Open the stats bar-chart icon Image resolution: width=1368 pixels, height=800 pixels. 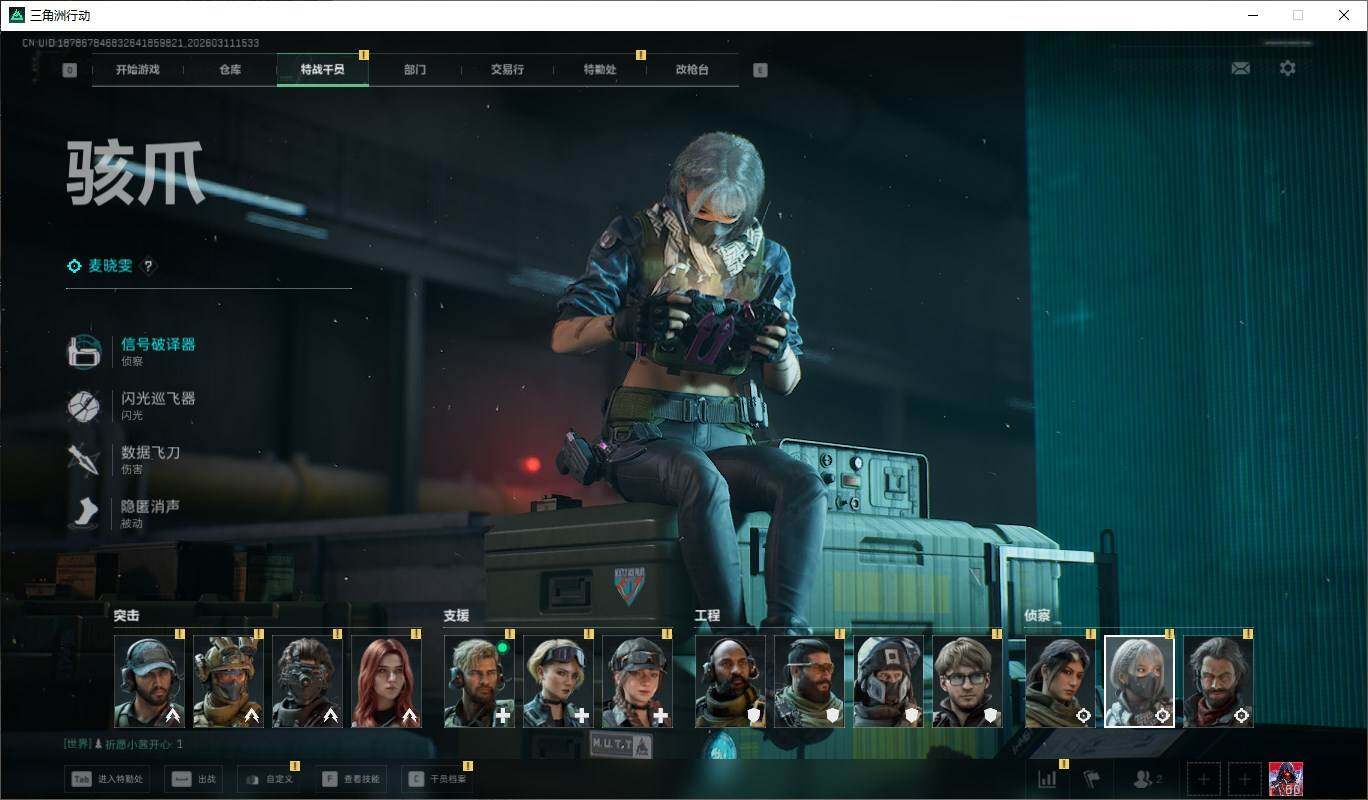tap(1047, 779)
